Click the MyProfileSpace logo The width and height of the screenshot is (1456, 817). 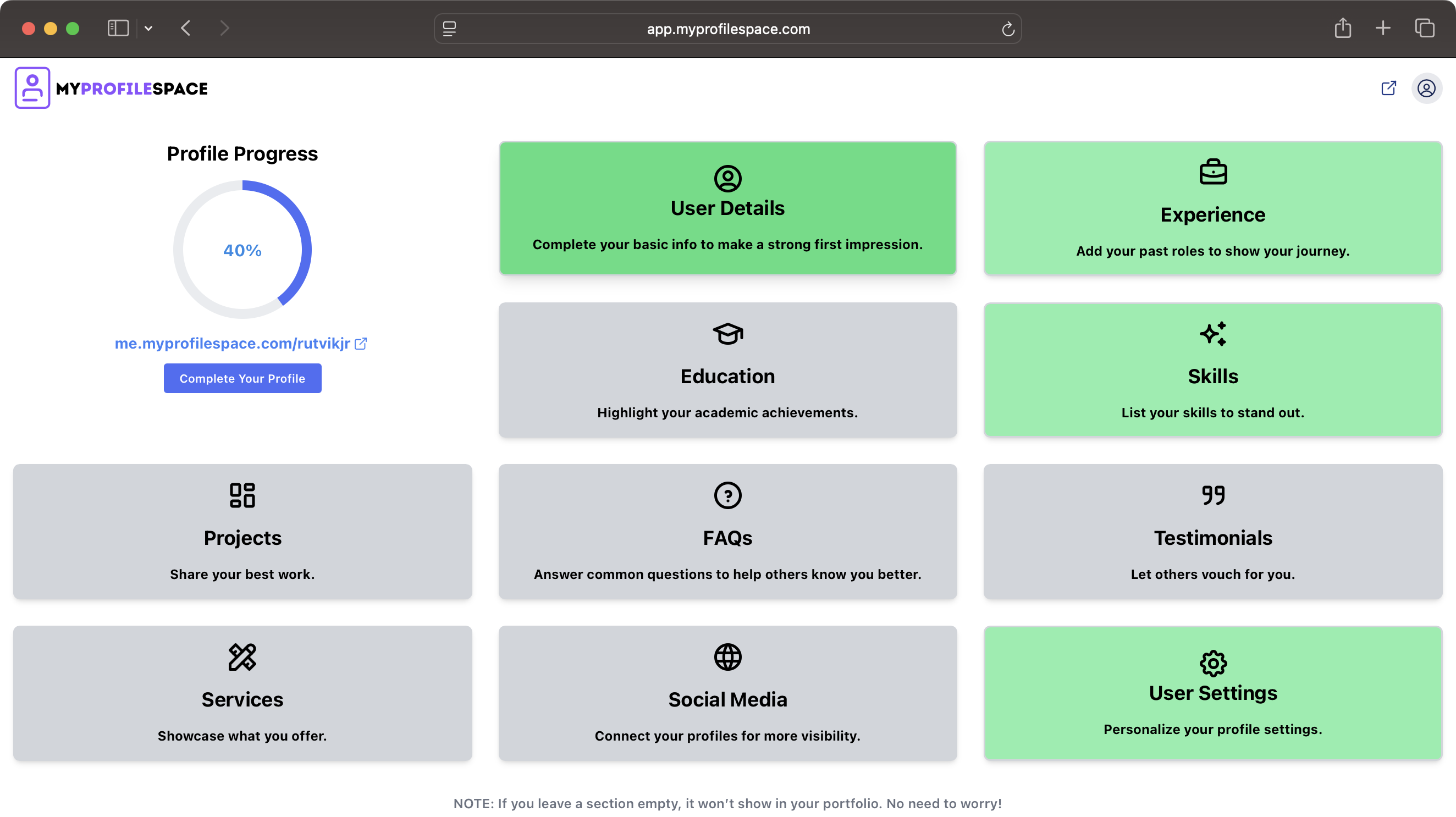(x=112, y=88)
